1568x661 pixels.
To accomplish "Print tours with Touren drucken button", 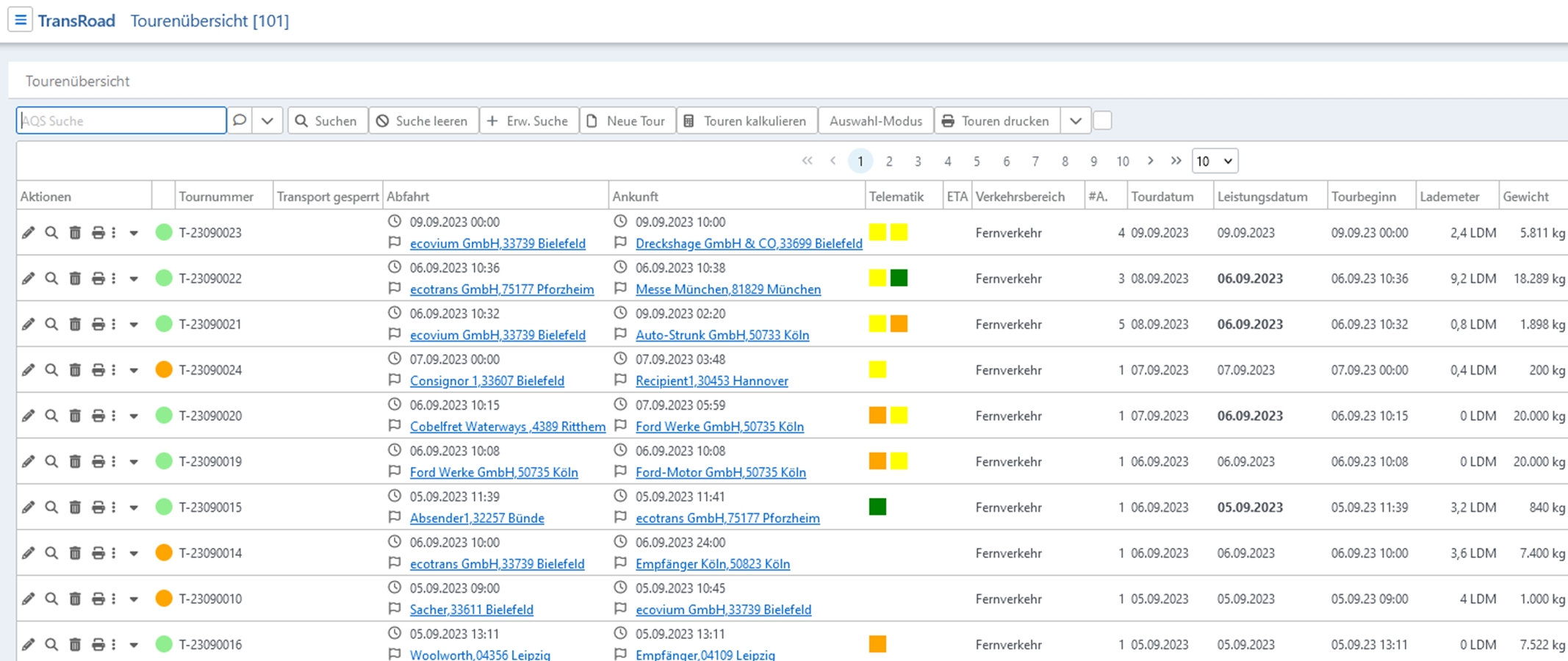I will click(x=996, y=120).
